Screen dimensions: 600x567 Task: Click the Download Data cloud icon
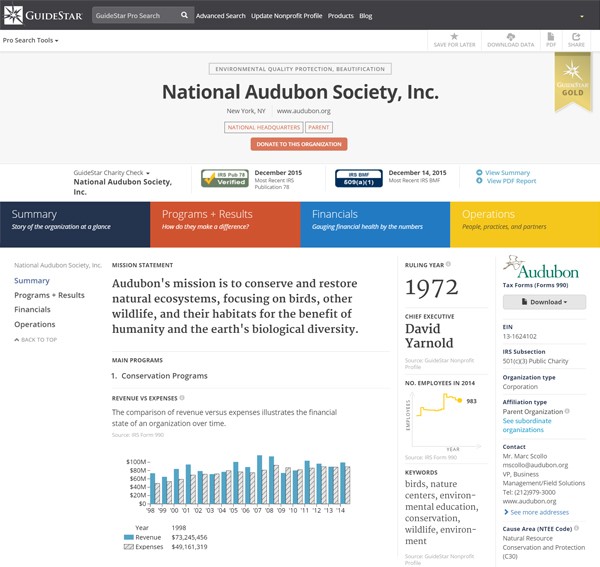tap(510, 36)
